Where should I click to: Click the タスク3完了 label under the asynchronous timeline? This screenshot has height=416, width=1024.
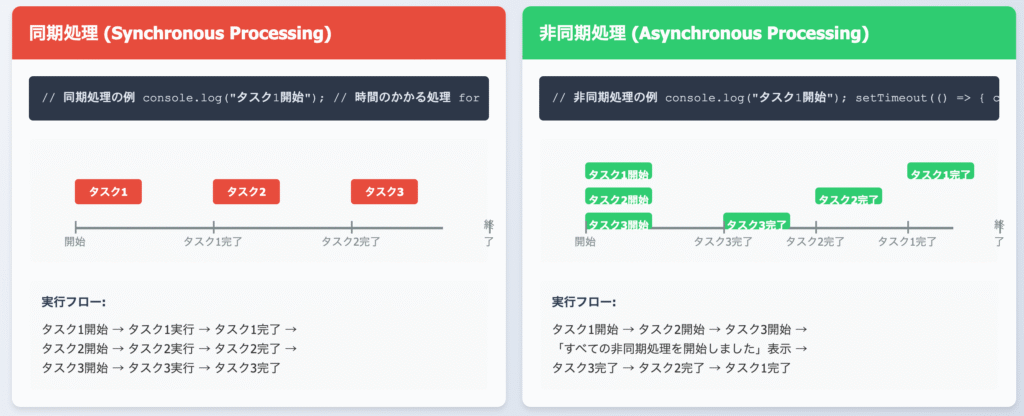[x=723, y=242]
